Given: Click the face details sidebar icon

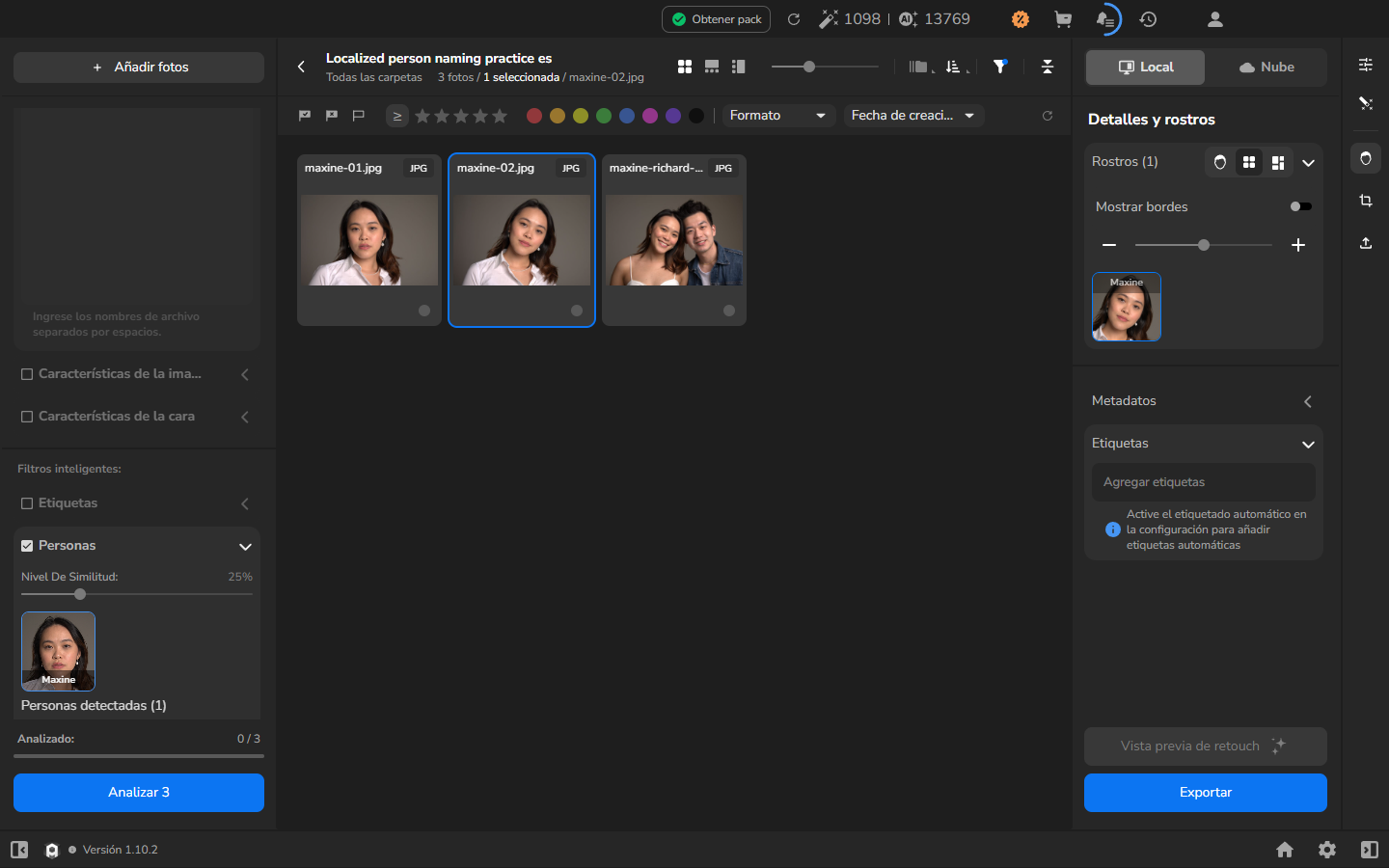Looking at the screenshot, I should coord(1366,158).
